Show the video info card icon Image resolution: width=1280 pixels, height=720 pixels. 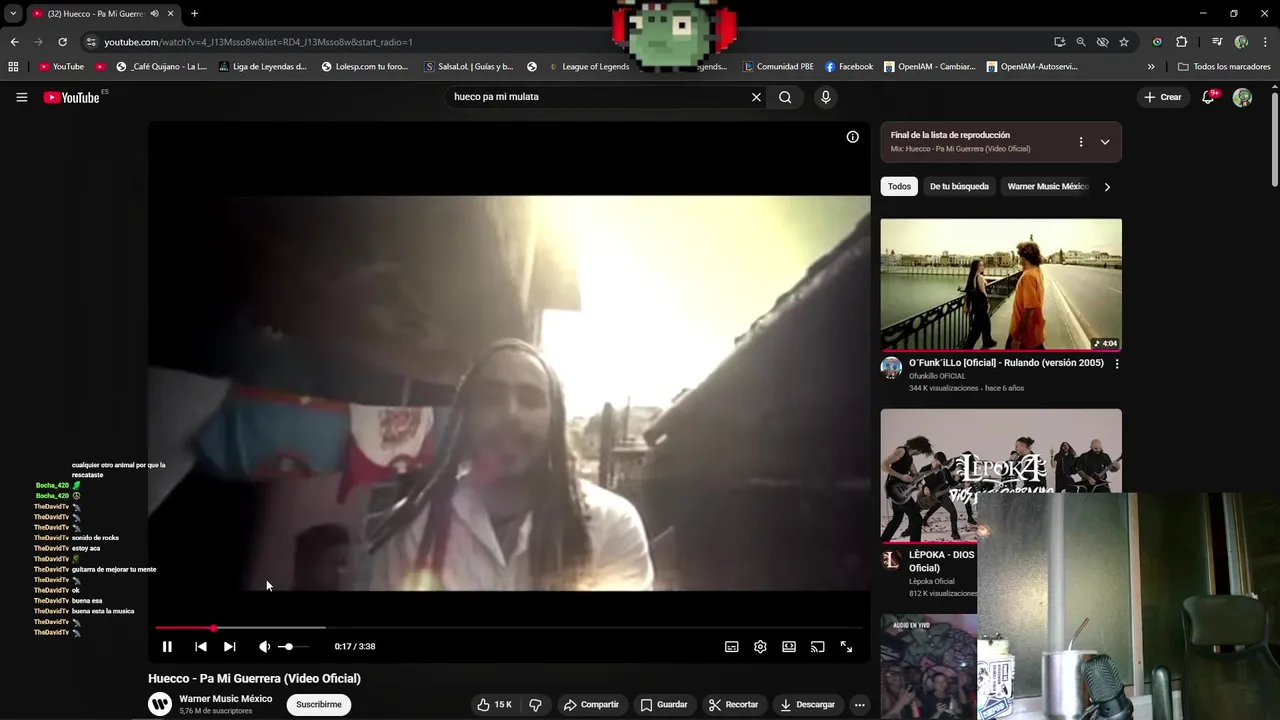tap(852, 137)
